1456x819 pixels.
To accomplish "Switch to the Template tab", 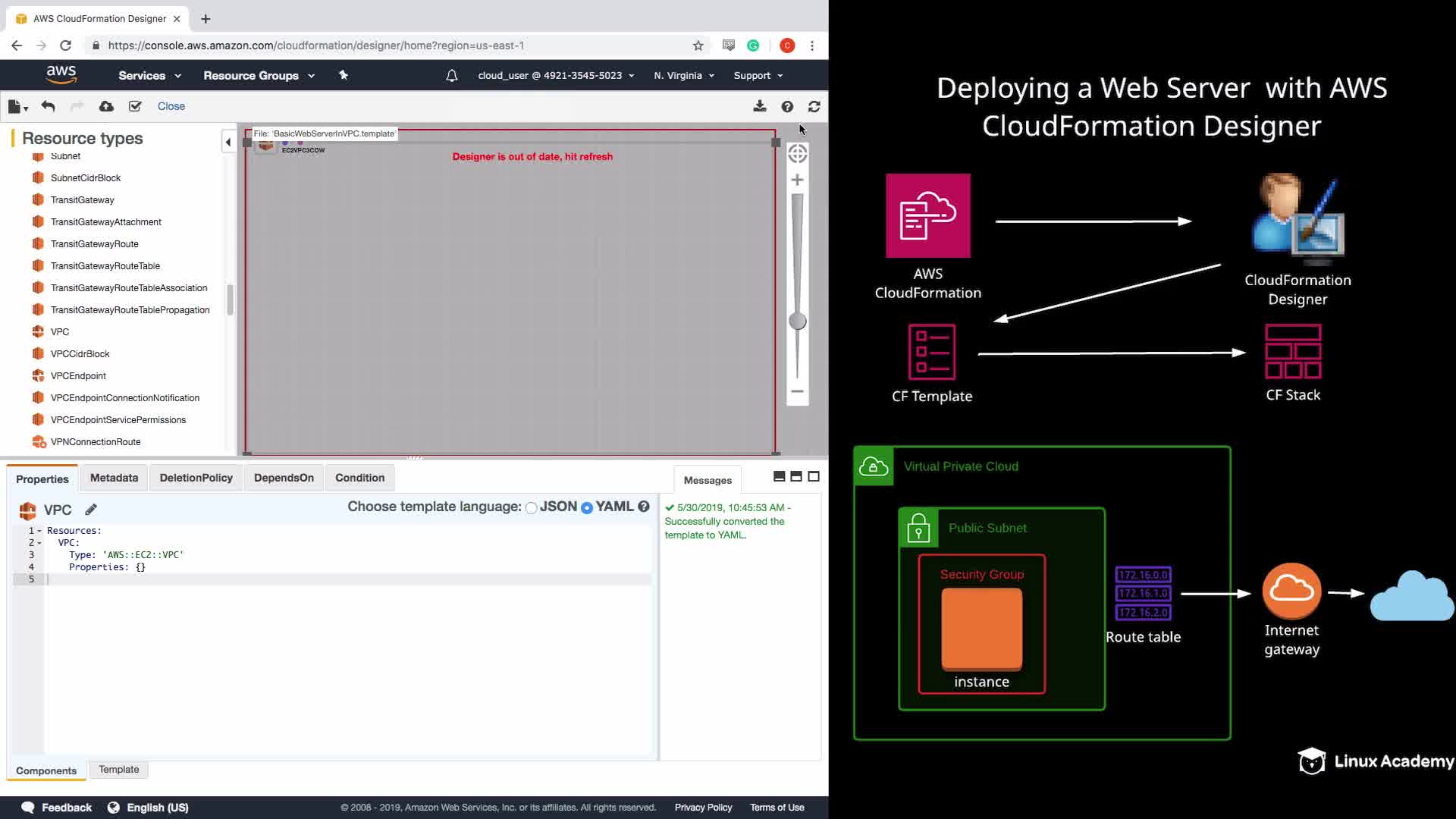I will (x=118, y=769).
